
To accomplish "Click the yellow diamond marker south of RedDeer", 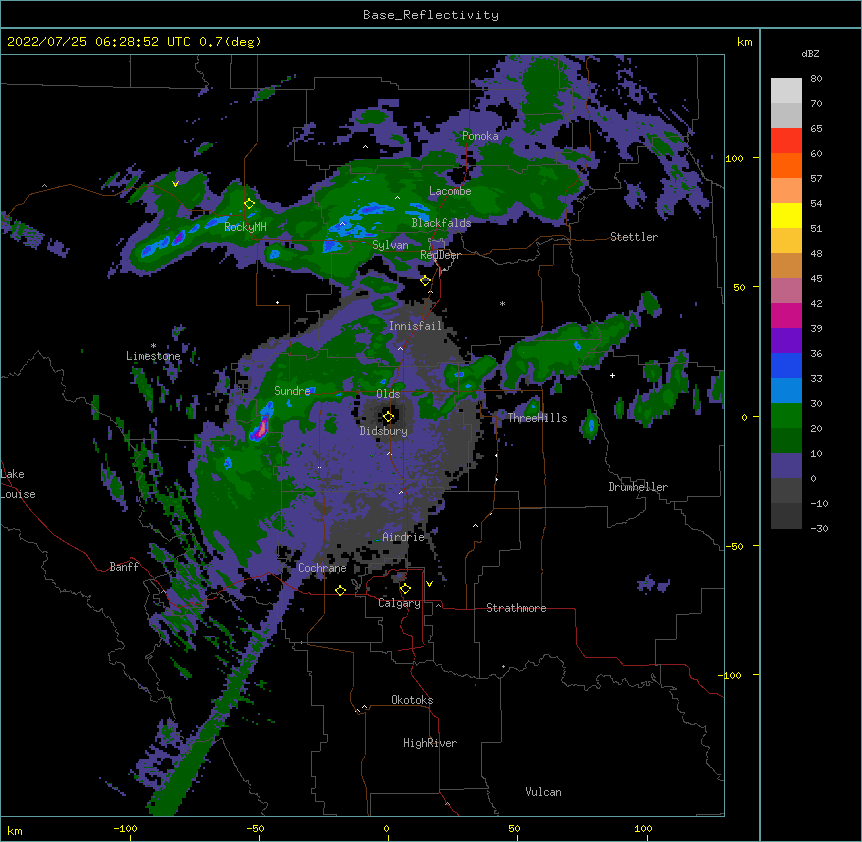I will click(425, 281).
